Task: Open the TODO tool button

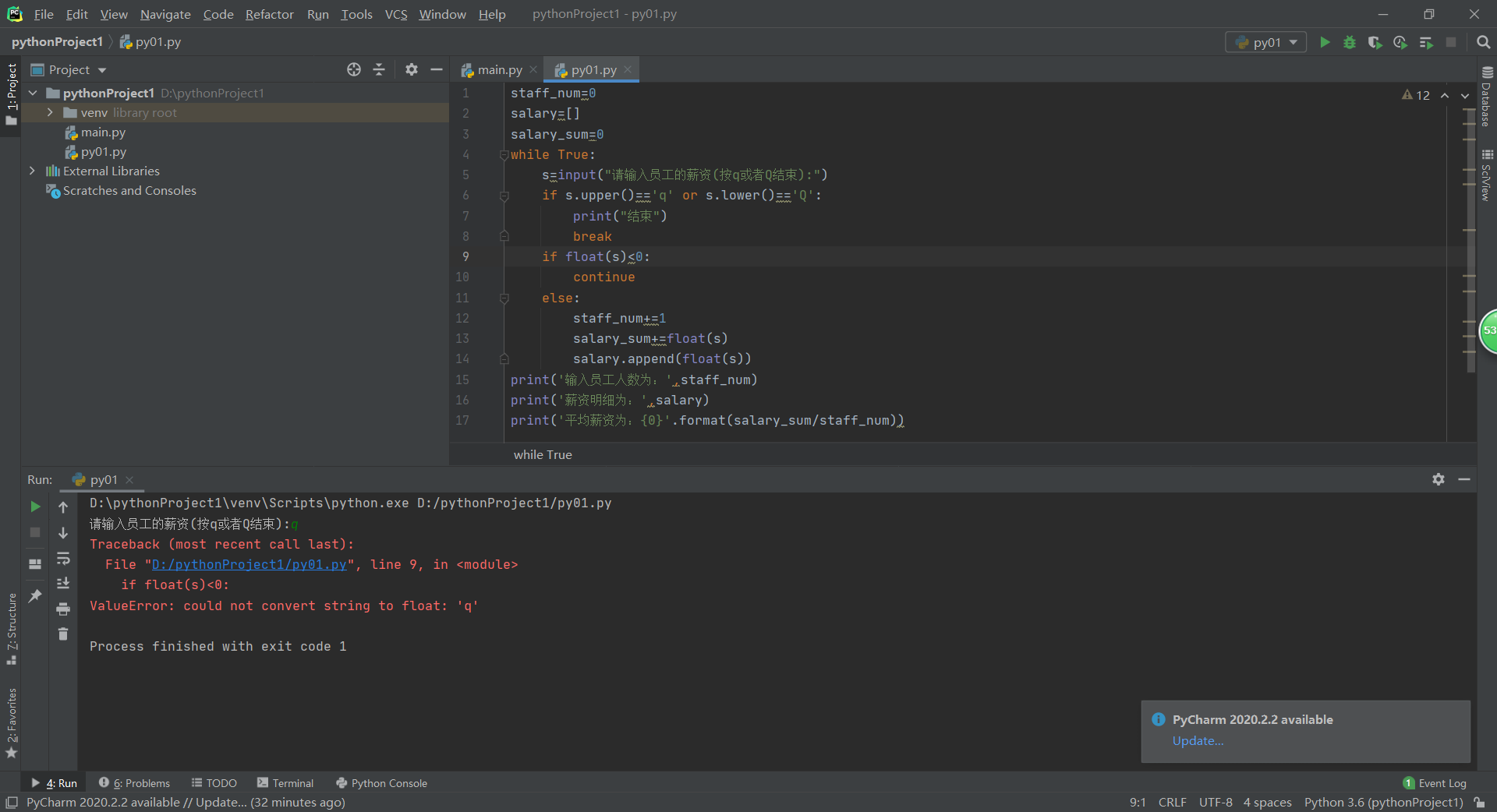Action: (x=214, y=783)
